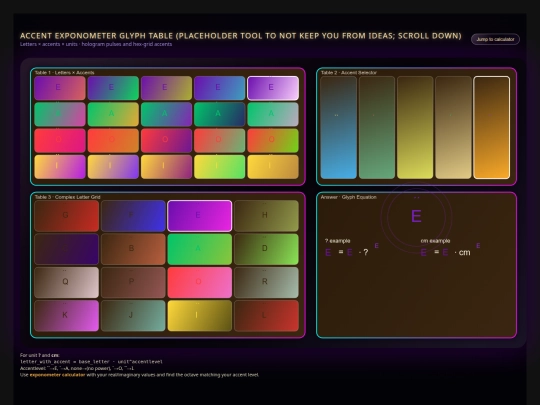This screenshot has height=405, width=540.
Task: Select letter Q in the Complex Letter Grid
Action: coord(66,282)
